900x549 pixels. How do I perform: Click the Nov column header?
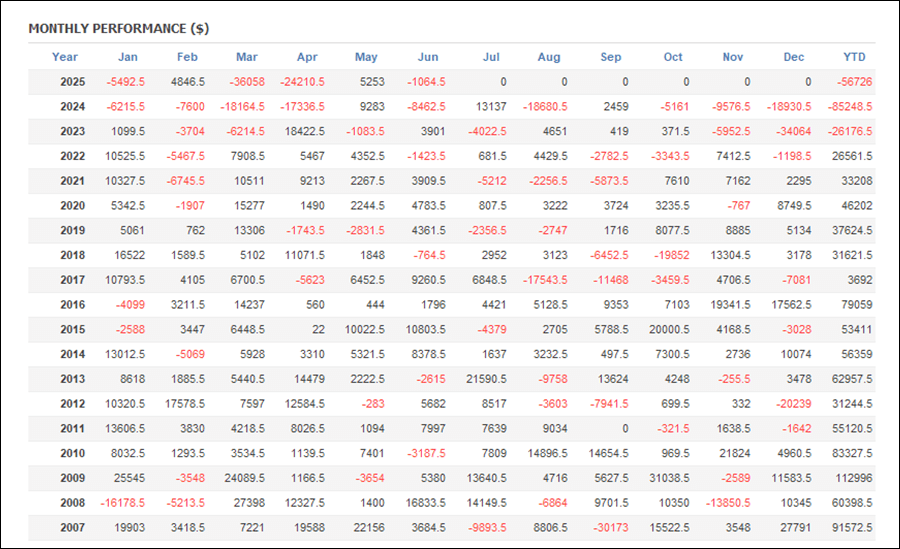[x=732, y=57]
